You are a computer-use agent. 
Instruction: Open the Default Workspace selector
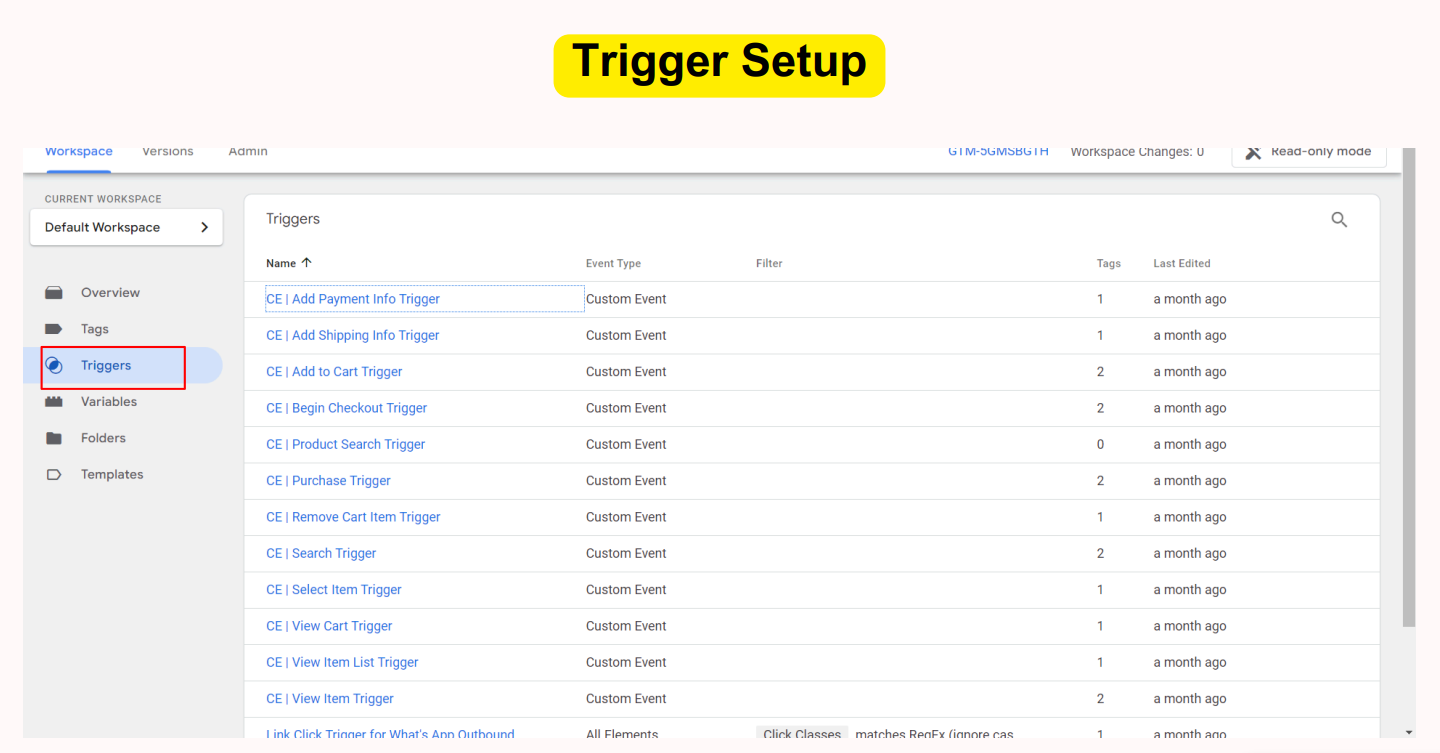pyautogui.click(x=126, y=227)
